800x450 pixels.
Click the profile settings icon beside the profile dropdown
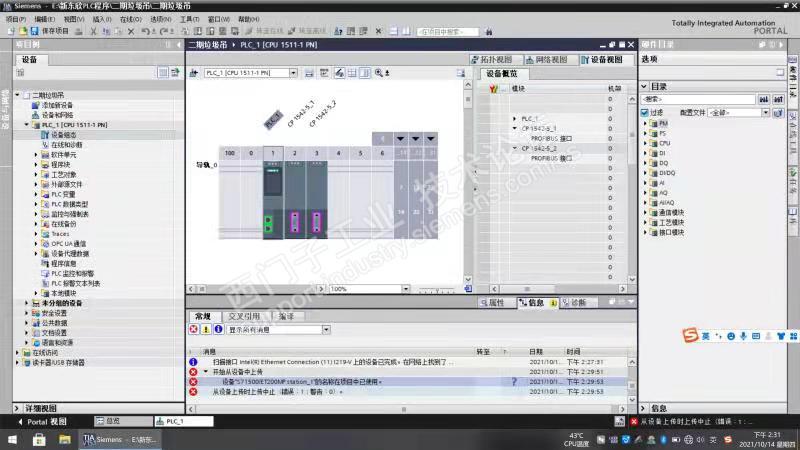pyautogui.click(x=778, y=112)
